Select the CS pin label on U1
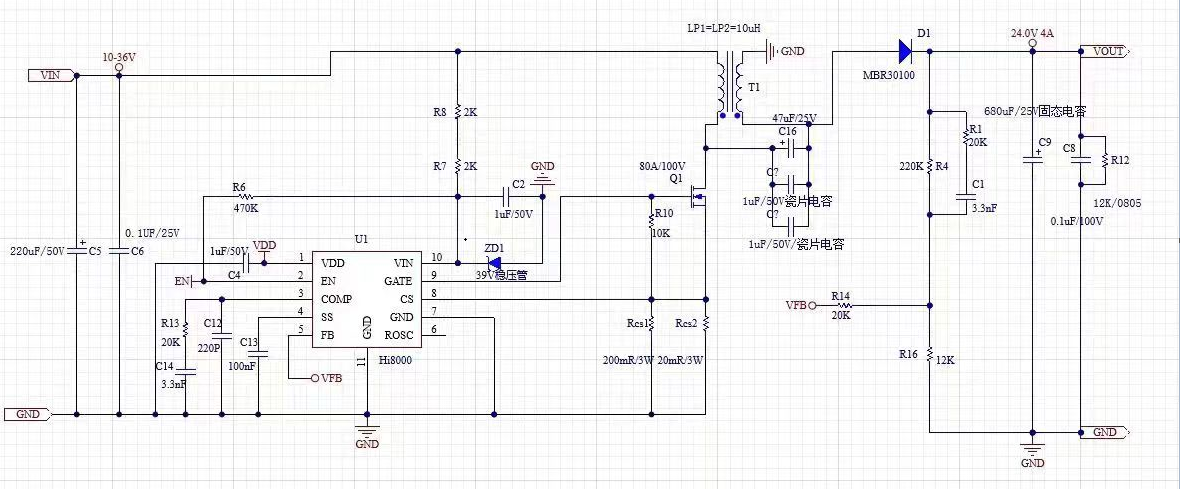Viewport: 1180px width, 489px height. click(405, 299)
